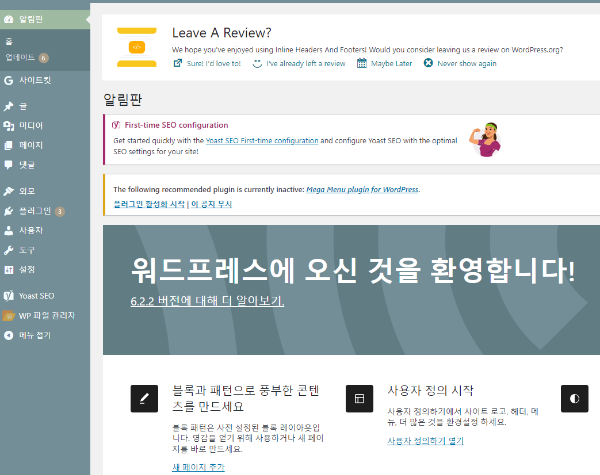Click the appearance paintbrush icon
Image resolution: width=600 pixels, height=475 pixels.
[x=8, y=191]
